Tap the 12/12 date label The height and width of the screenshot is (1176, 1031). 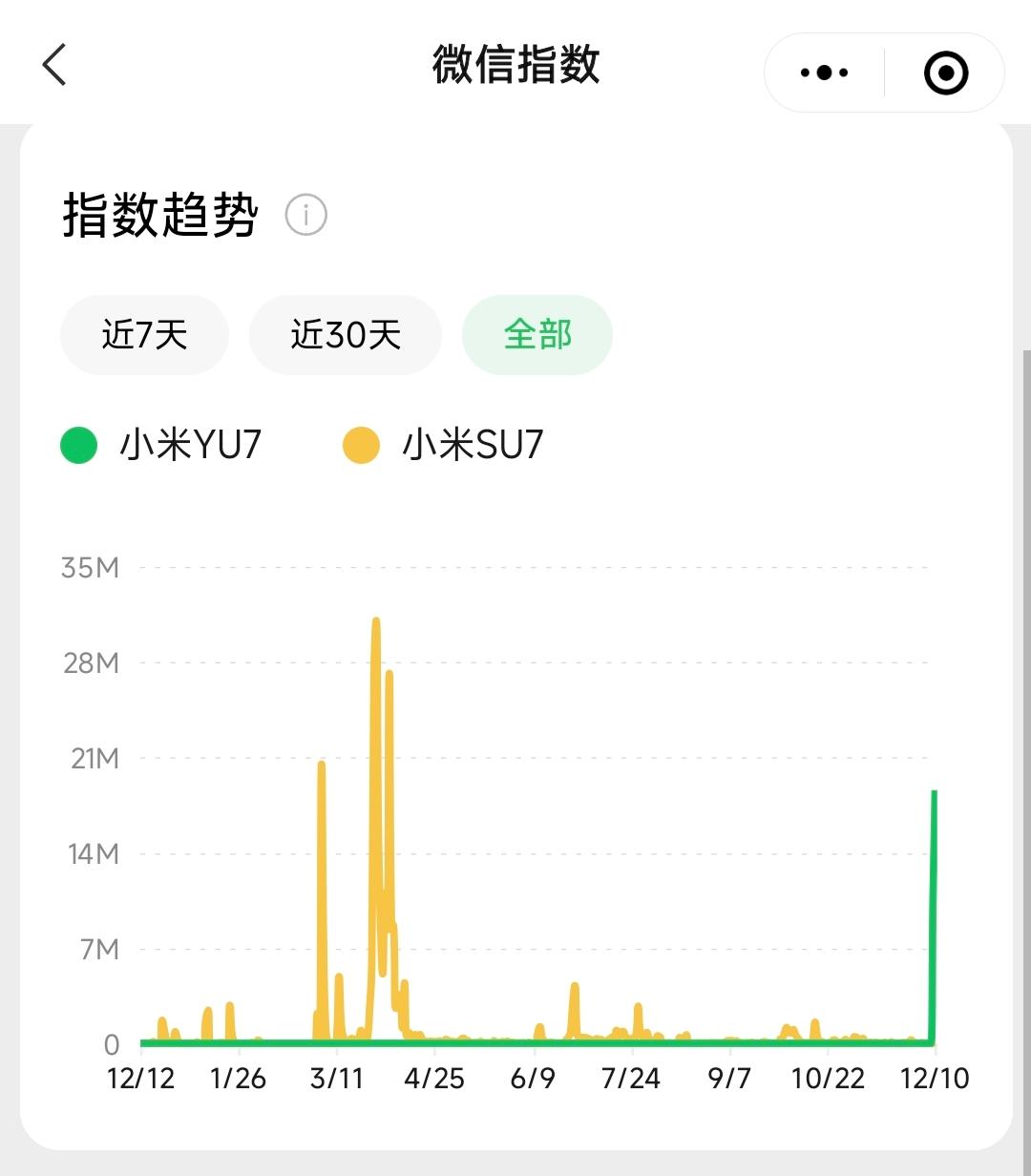tap(141, 1079)
